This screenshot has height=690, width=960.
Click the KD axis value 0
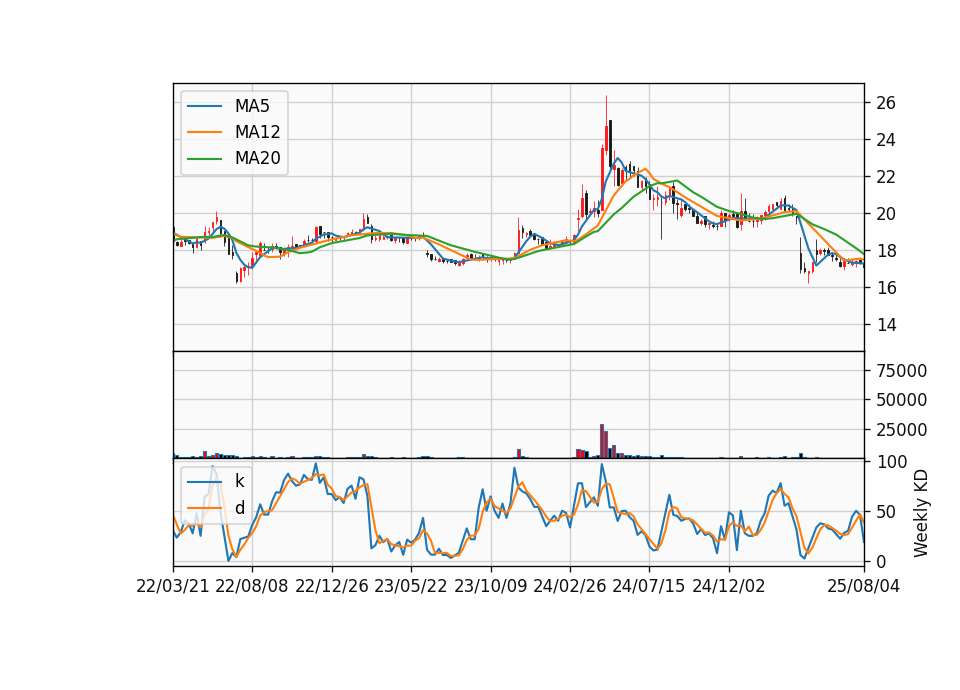point(881,561)
